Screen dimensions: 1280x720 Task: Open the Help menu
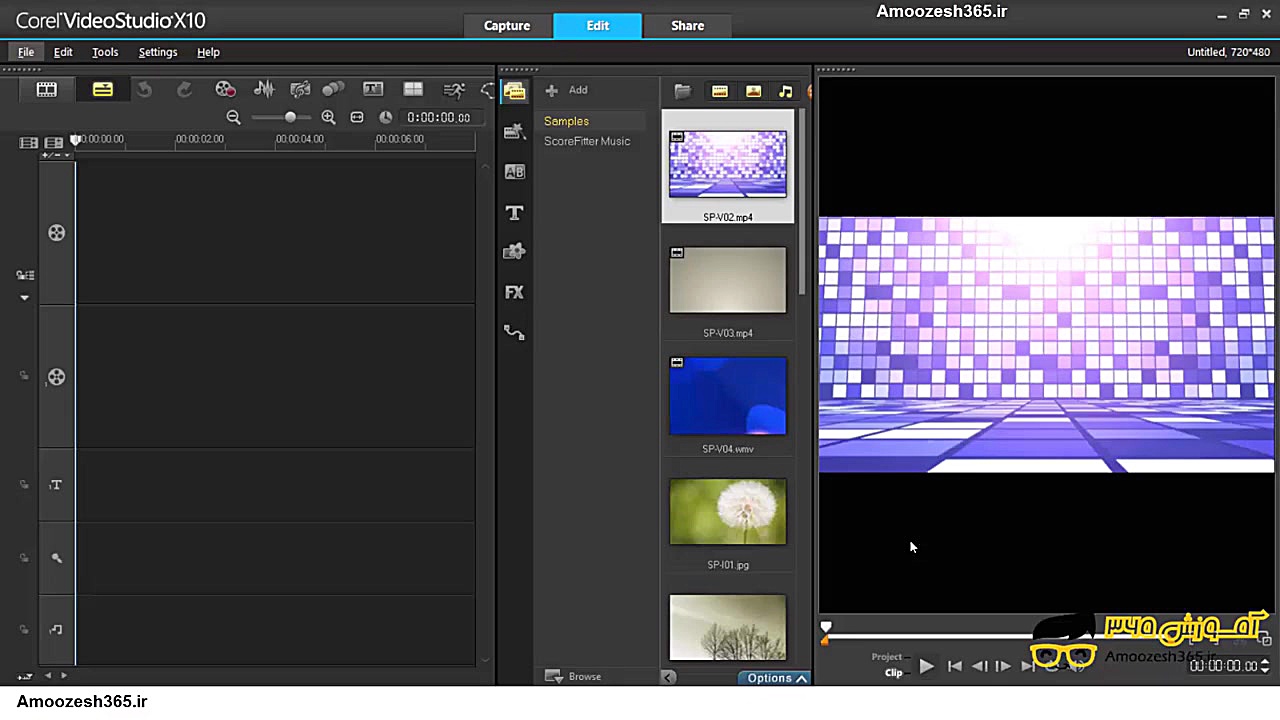[x=208, y=52]
